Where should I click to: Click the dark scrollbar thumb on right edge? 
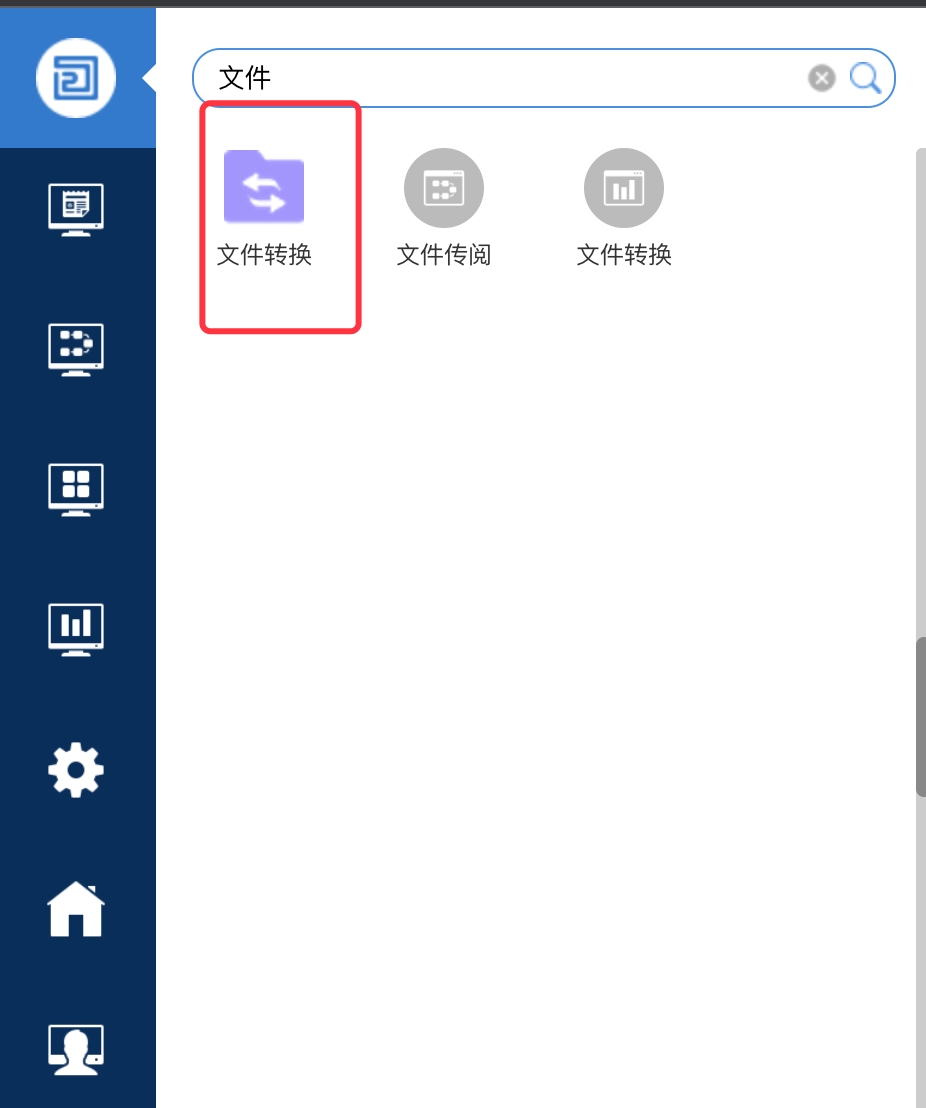tap(921, 717)
